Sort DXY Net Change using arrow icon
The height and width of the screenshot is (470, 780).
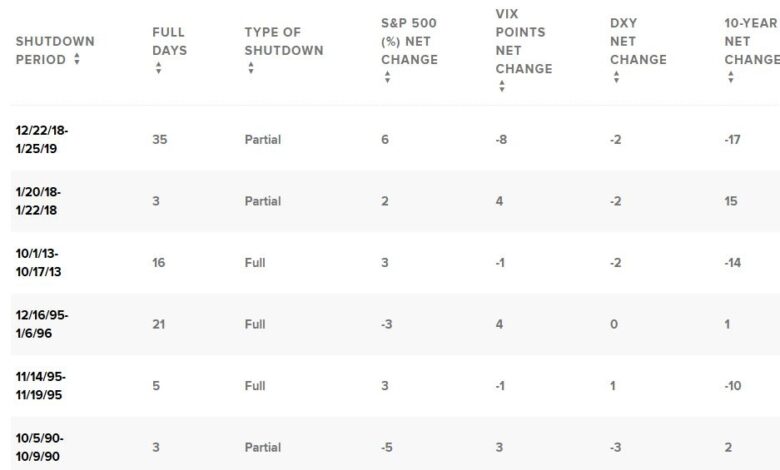[x=616, y=78]
